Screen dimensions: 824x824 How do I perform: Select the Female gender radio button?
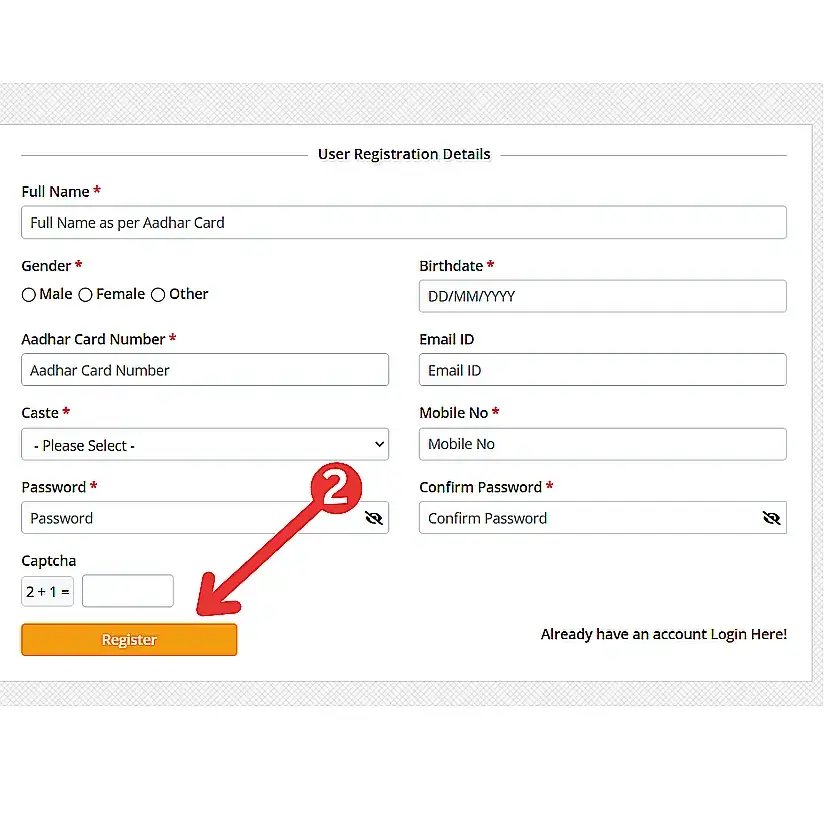click(85, 294)
